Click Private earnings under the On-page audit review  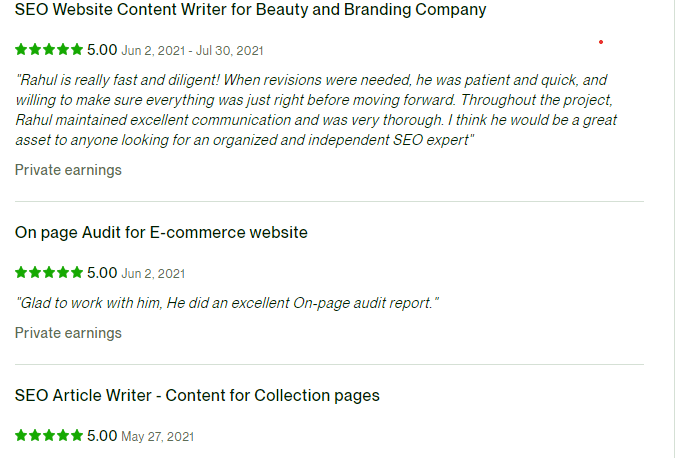(68, 333)
